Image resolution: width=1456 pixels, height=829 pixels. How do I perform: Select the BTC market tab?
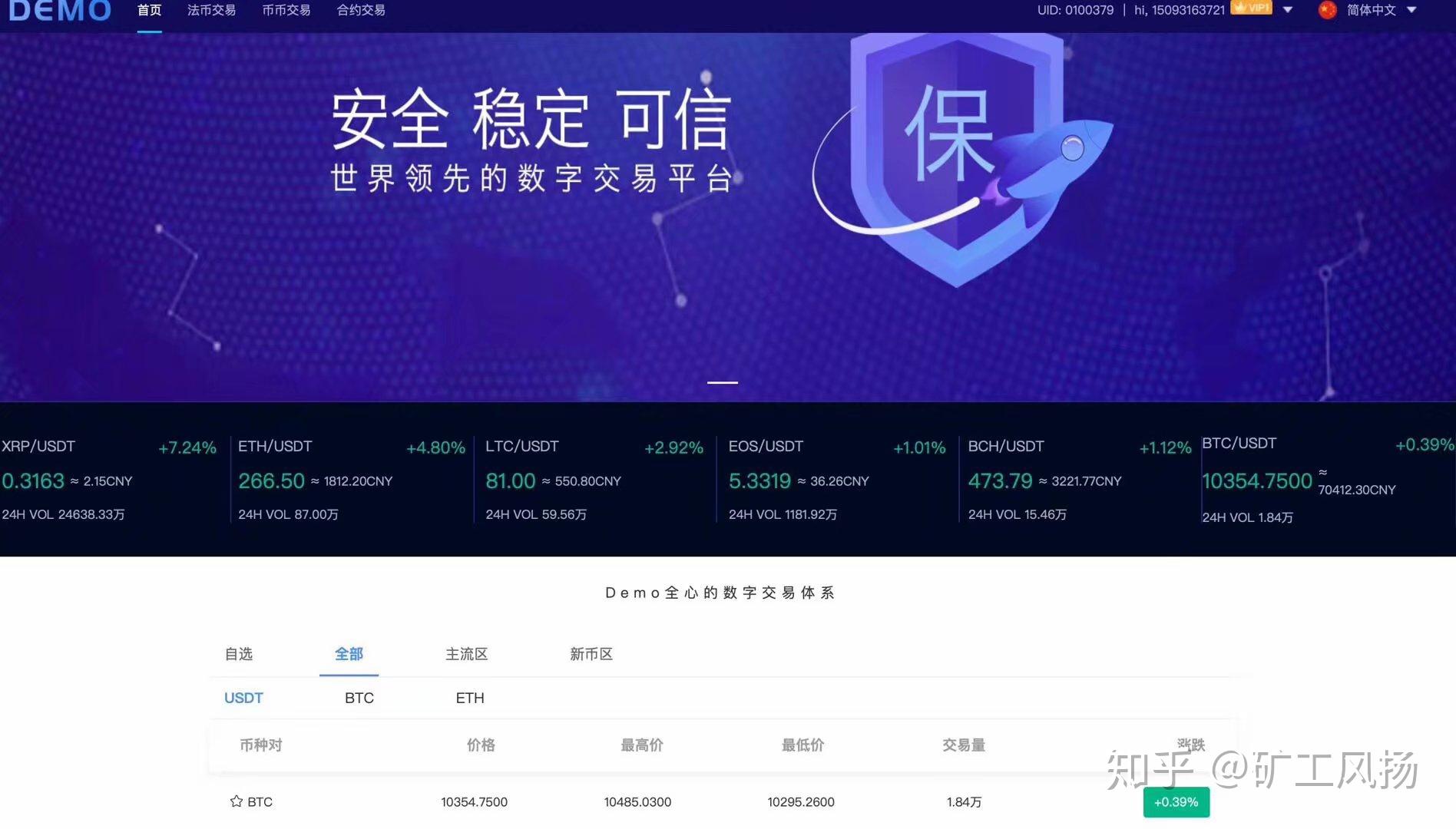point(359,698)
